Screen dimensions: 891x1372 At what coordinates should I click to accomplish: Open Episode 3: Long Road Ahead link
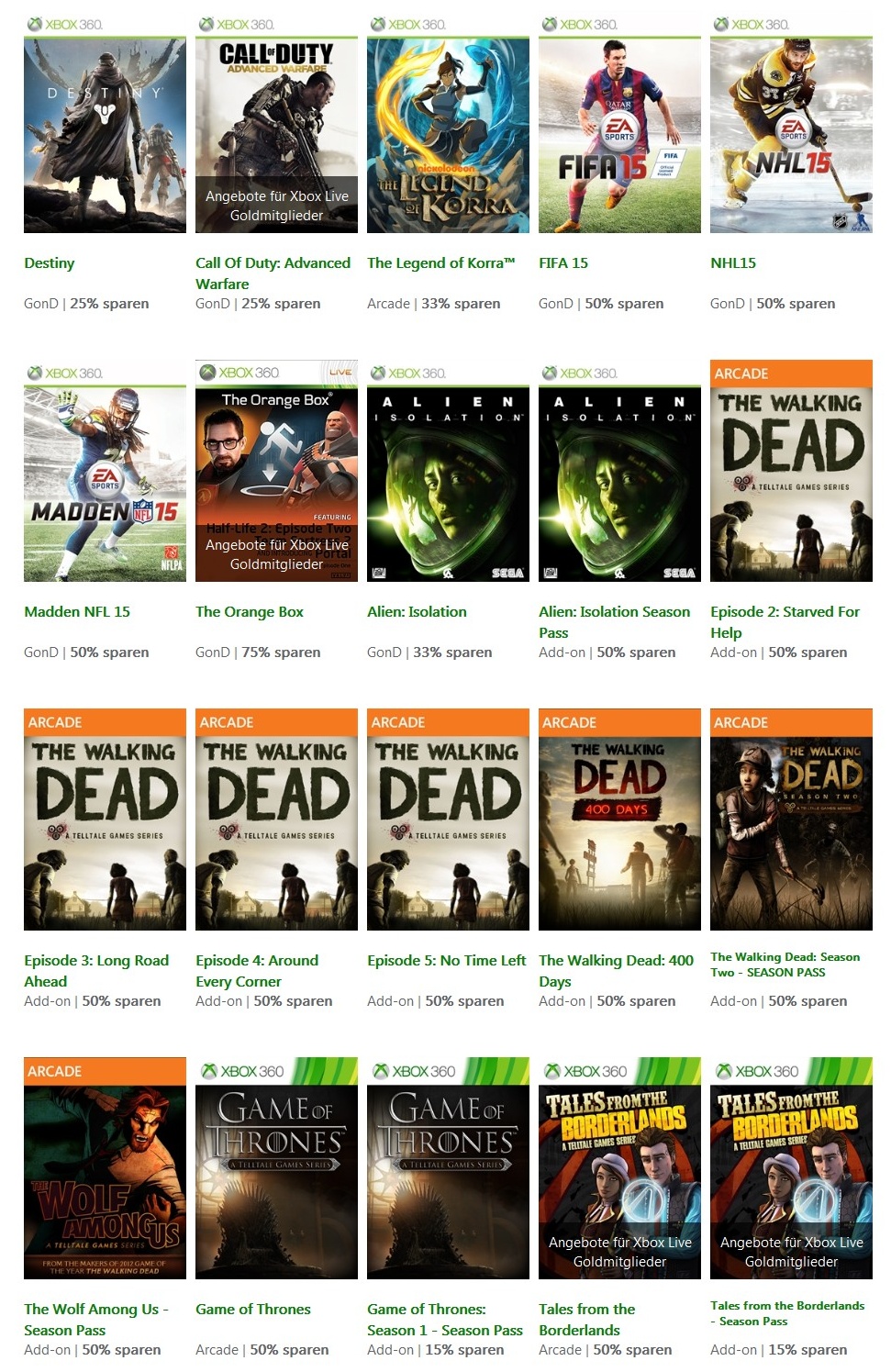(x=96, y=971)
